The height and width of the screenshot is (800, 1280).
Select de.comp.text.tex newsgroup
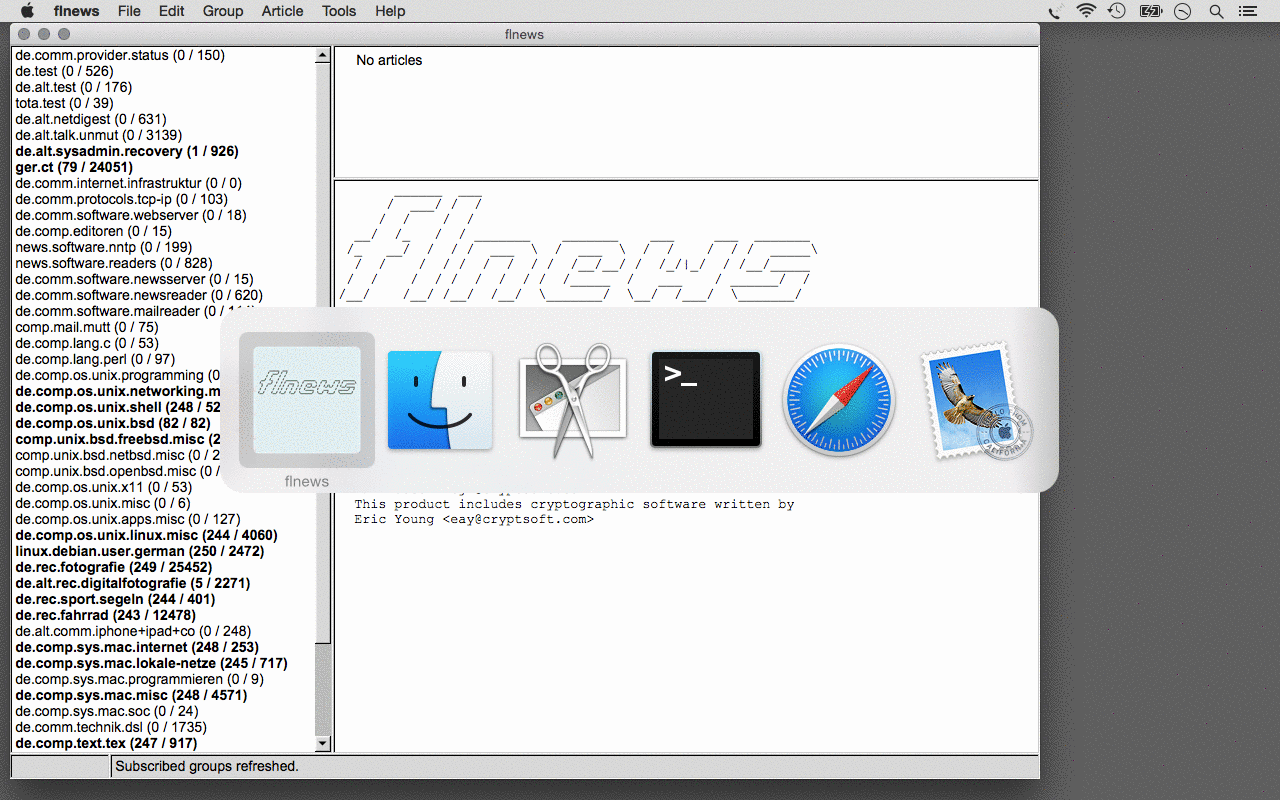coord(106,743)
